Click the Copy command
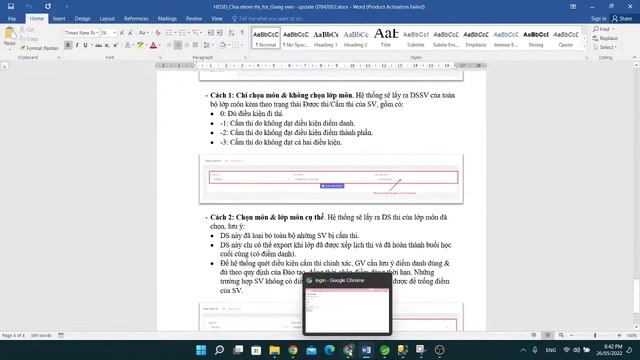640x360 pixels. point(29,39)
